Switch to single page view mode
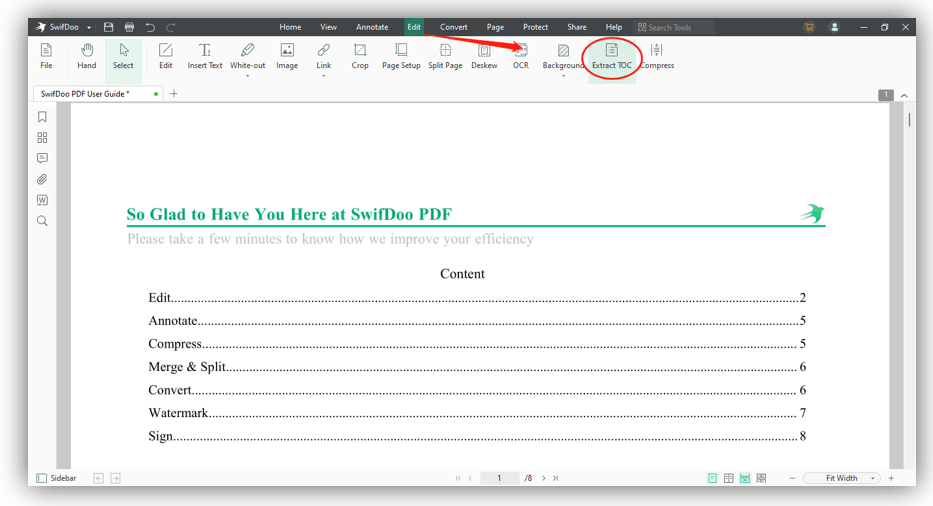 712,478
